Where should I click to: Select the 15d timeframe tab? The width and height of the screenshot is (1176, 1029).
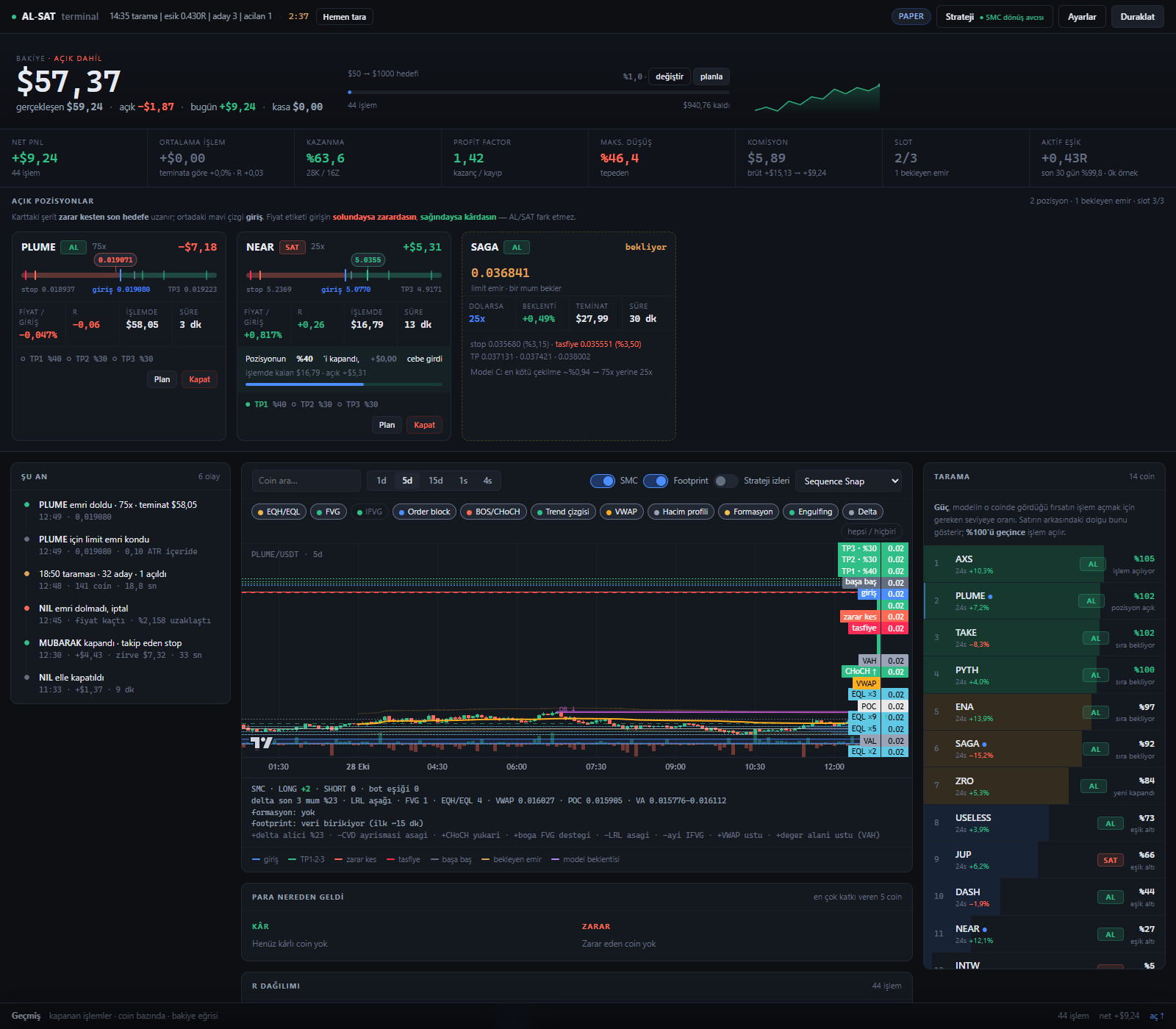click(x=436, y=481)
